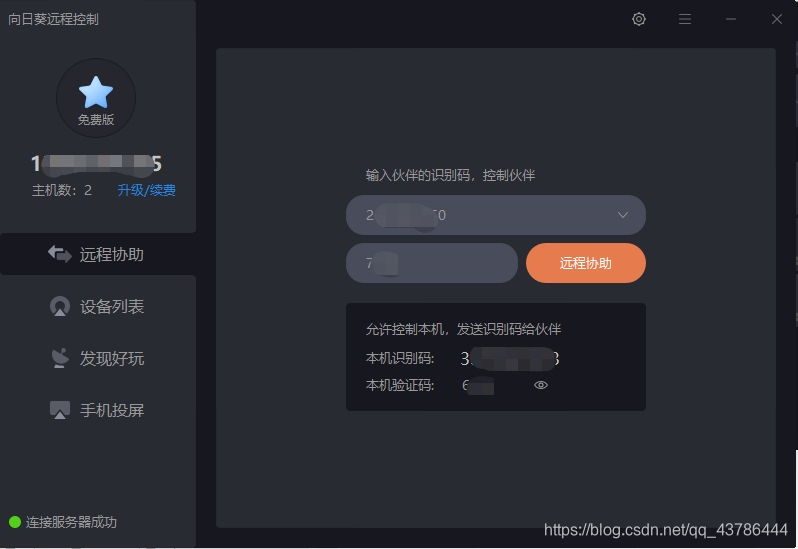The height and width of the screenshot is (549, 798).
Task: Open the 手机投屏 tab
Action: click(98, 410)
